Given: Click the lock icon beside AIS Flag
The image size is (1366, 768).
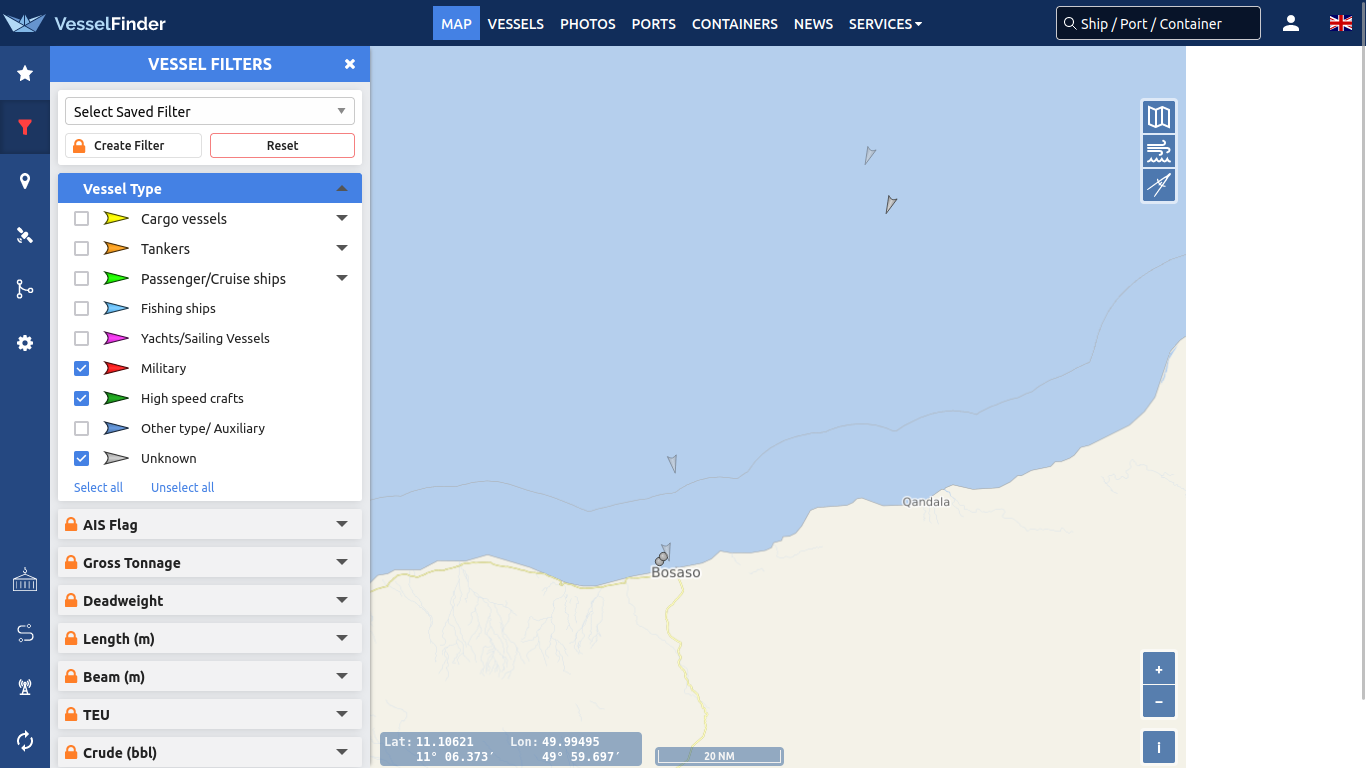Looking at the screenshot, I should [71, 524].
